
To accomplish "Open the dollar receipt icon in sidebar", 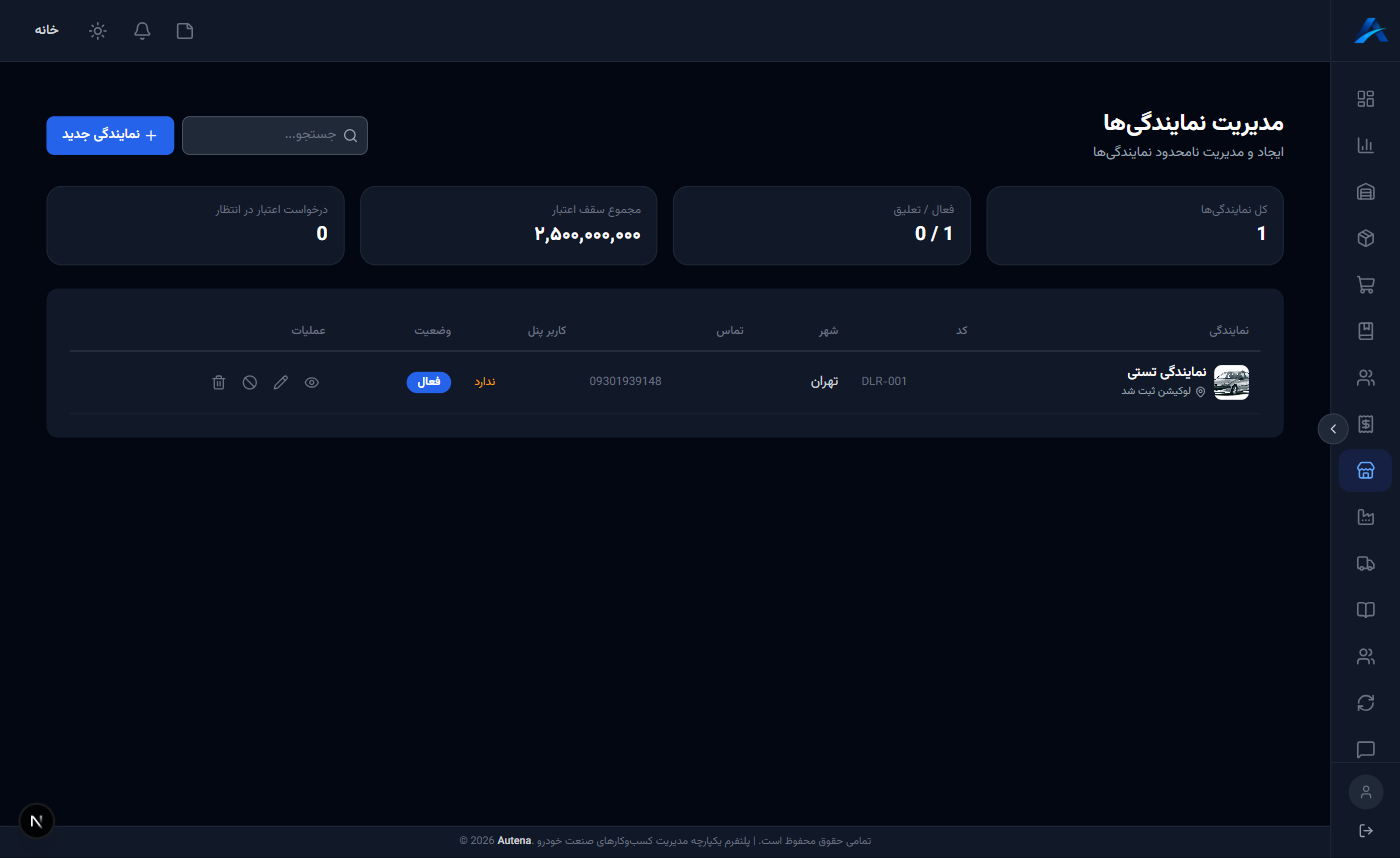I will point(1365,424).
